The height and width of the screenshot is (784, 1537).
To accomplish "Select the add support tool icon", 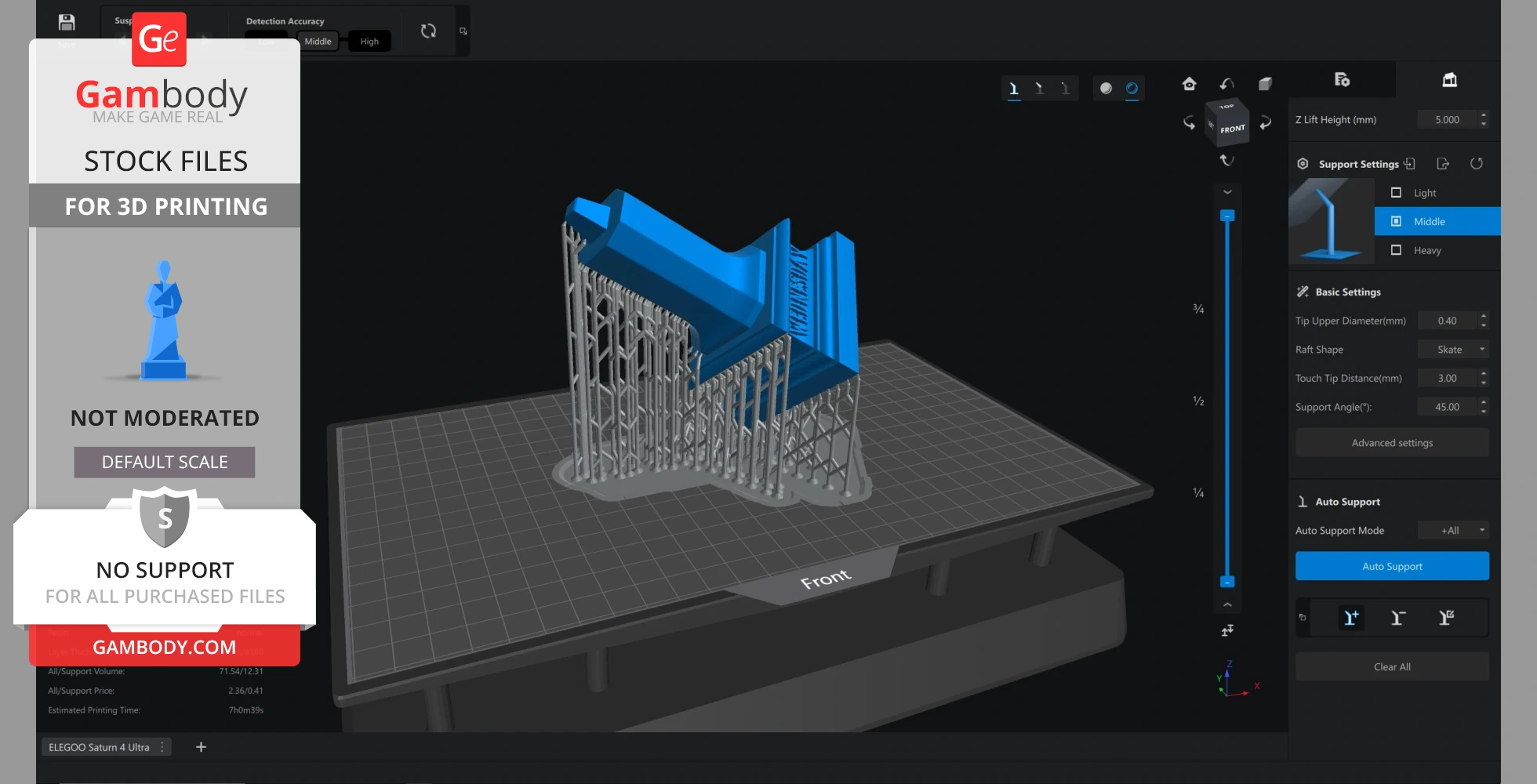I will (x=1351, y=618).
